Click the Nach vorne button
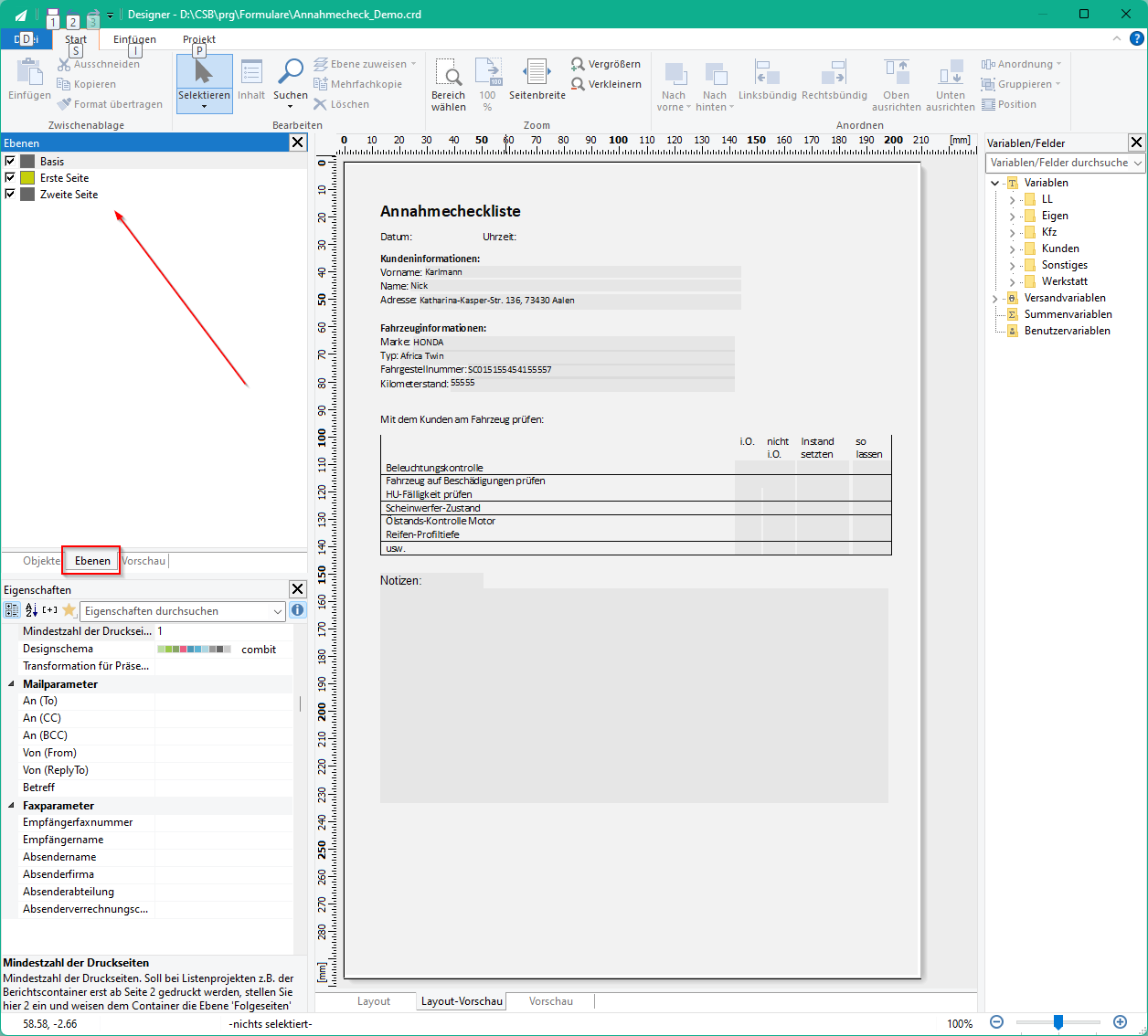Screen dimensions: 1148x1036 674,86
